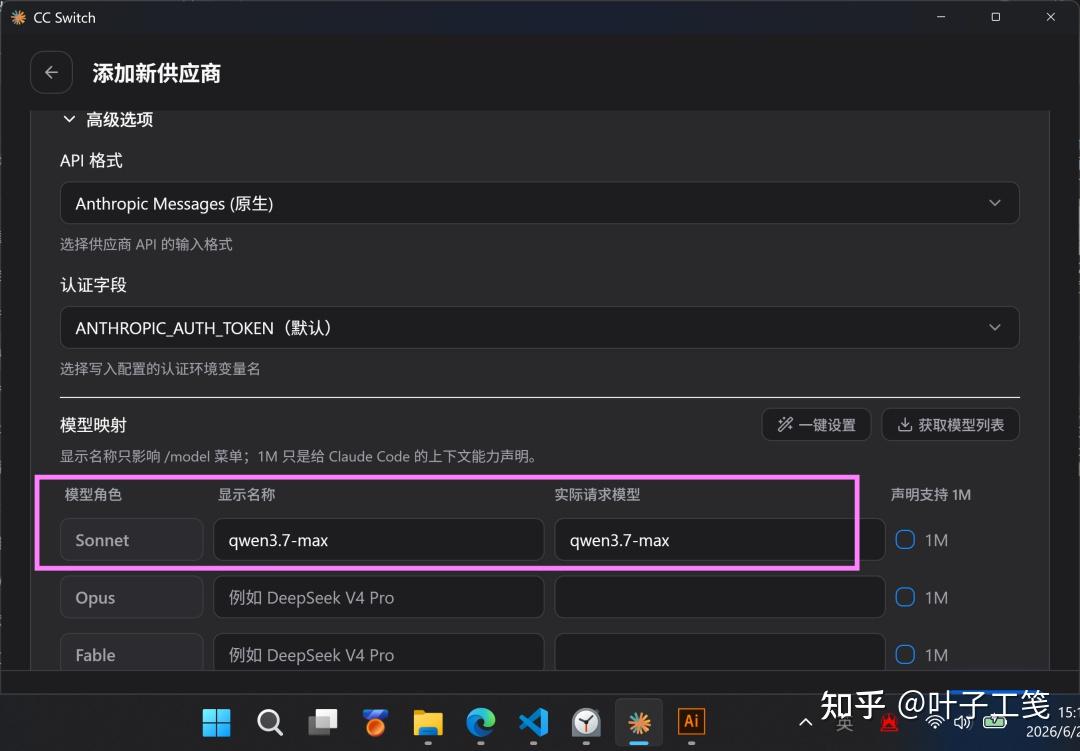Open the orange medal app in taskbar

(x=375, y=722)
